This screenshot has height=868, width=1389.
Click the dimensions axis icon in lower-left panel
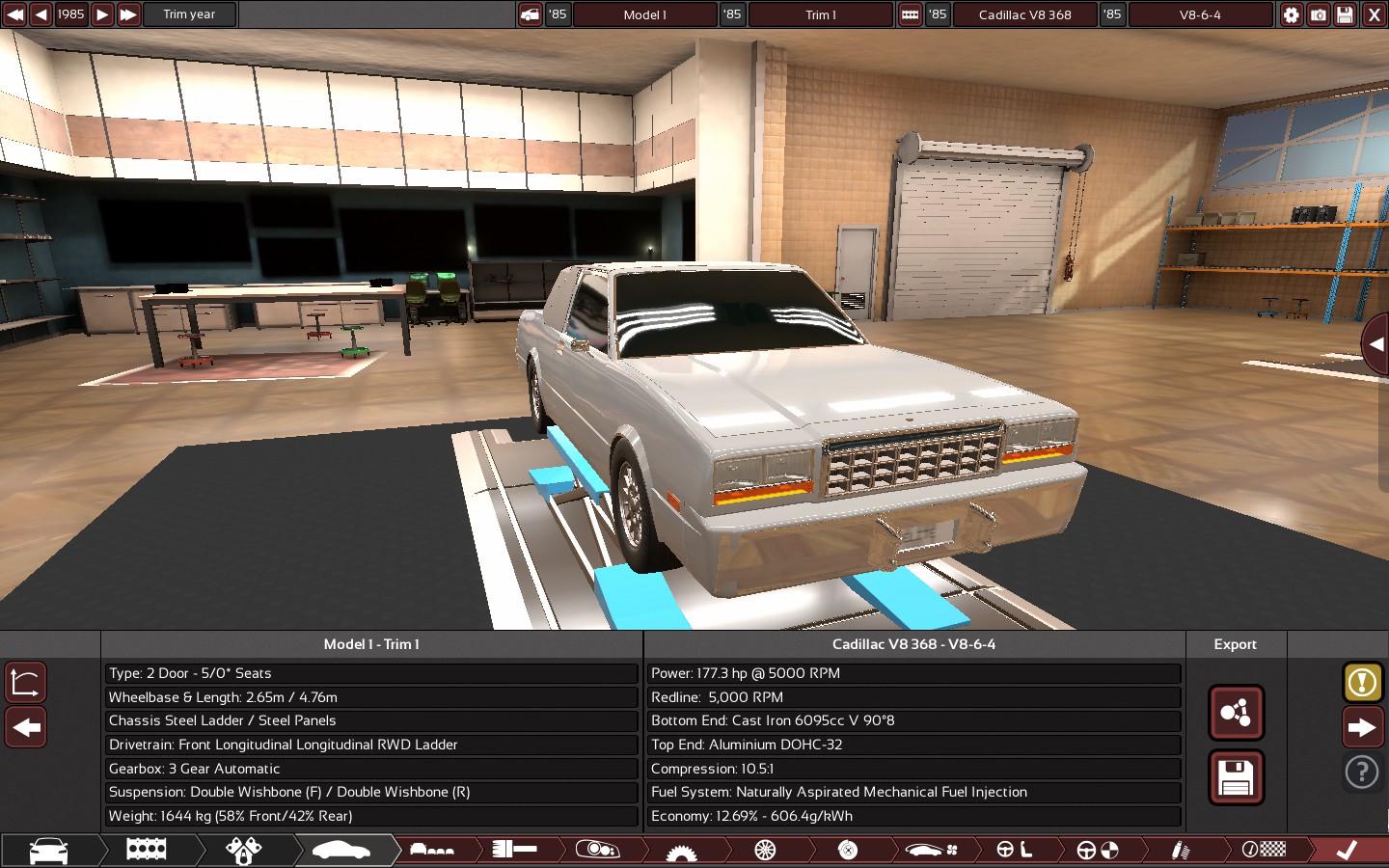tap(26, 682)
